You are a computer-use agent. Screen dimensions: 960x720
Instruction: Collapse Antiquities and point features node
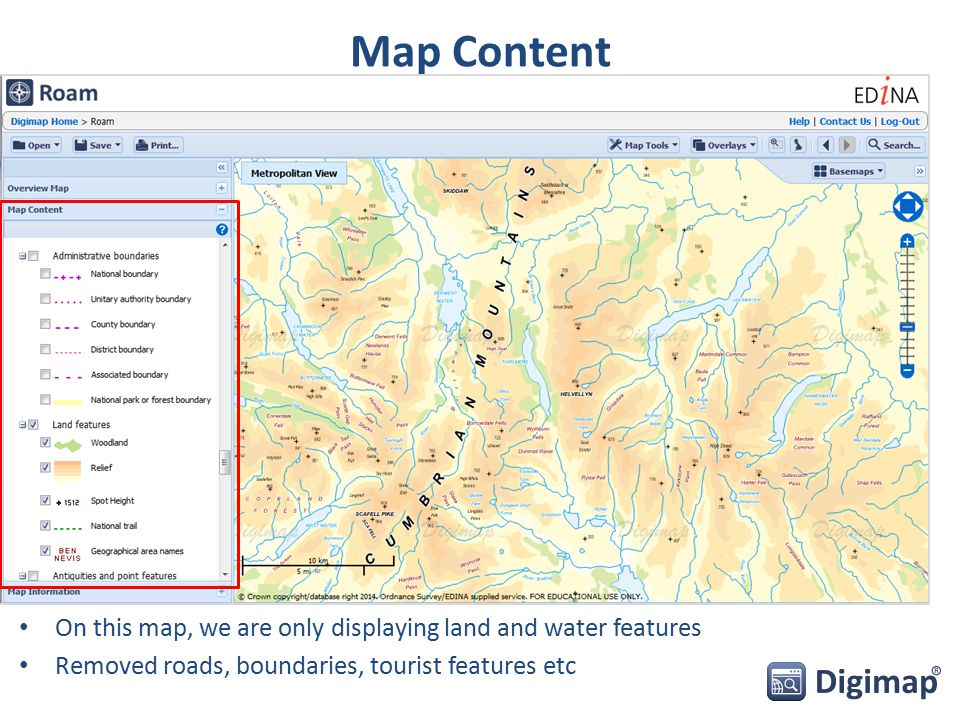23,576
